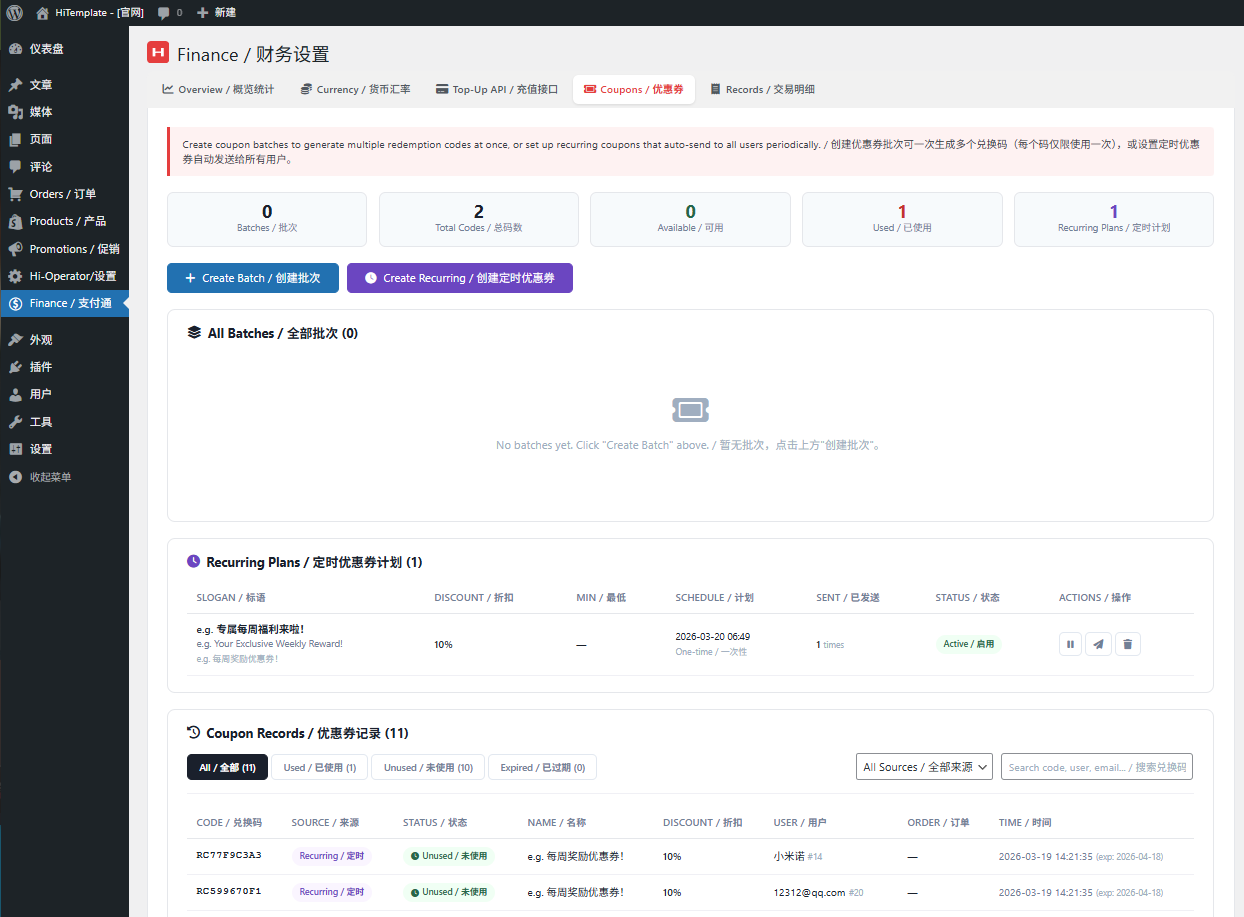Send the recurring coupon now via paper-plane icon
This screenshot has height=917, width=1244.
click(x=1098, y=644)
